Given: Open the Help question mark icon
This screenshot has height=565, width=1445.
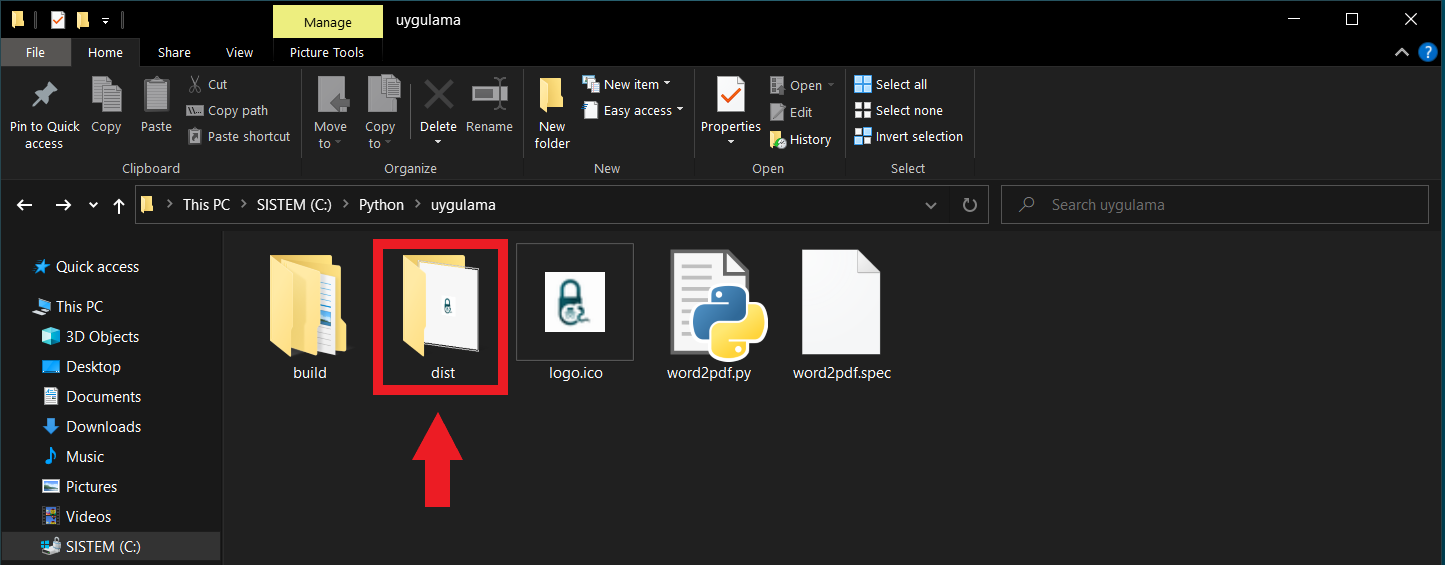Looking at the screenshot, I should click(x=1428, y=52).
